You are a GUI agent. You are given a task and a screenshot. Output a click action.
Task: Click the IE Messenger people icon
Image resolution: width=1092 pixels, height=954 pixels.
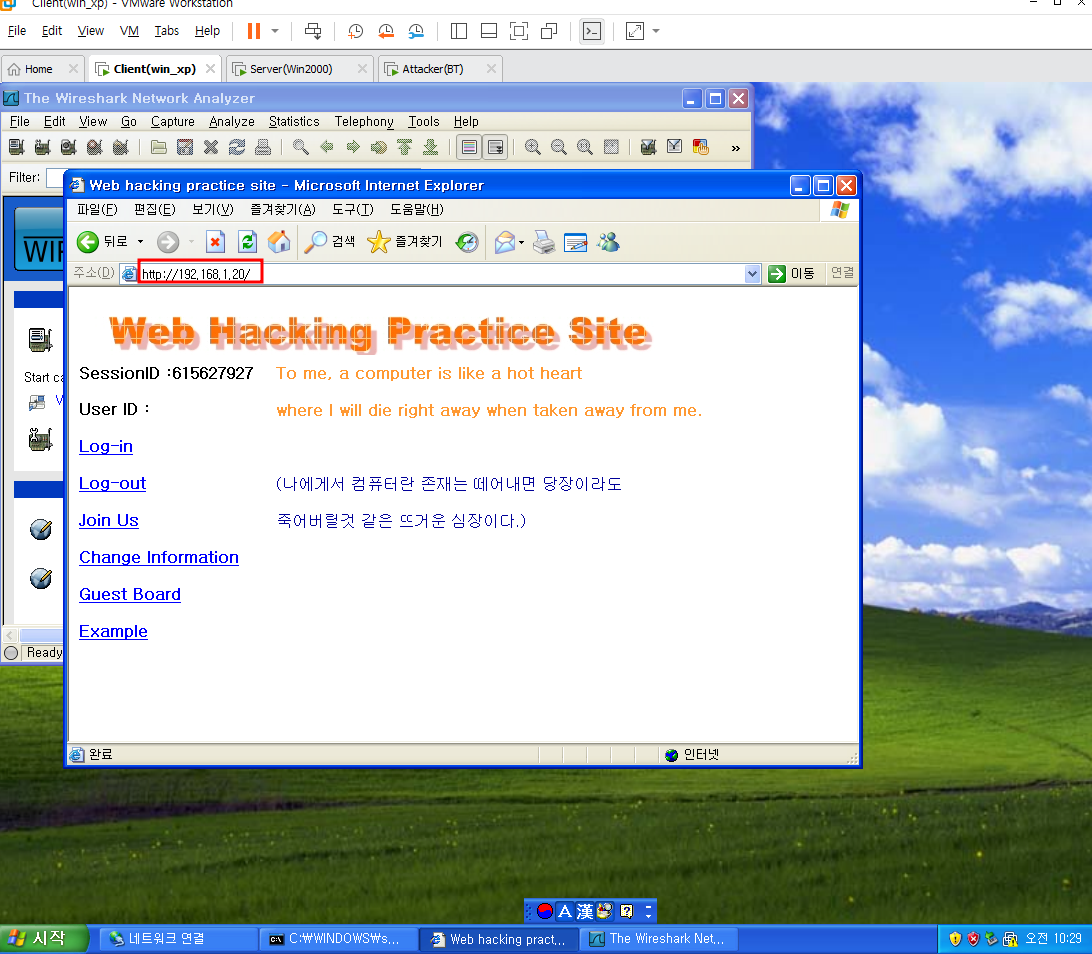point(608,242)
